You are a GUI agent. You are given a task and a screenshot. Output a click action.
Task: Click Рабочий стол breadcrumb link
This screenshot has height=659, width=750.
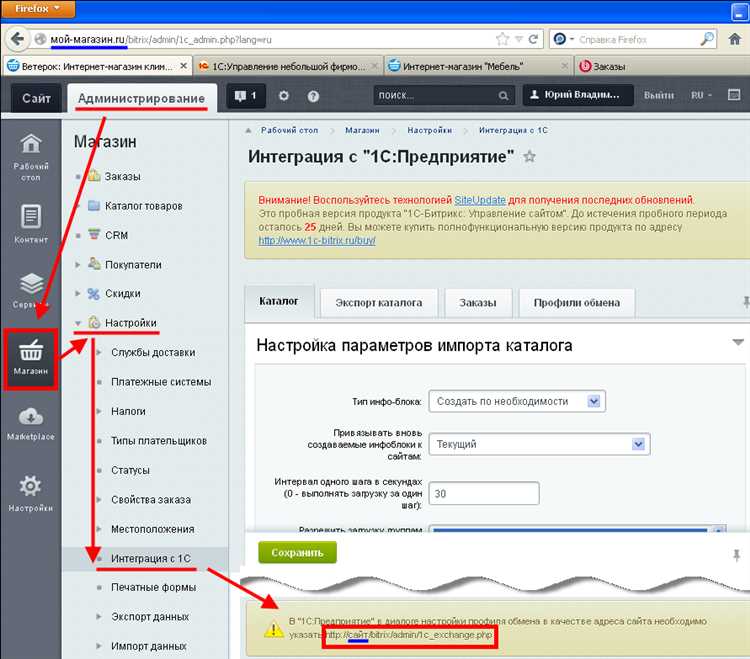click(289, 130)
